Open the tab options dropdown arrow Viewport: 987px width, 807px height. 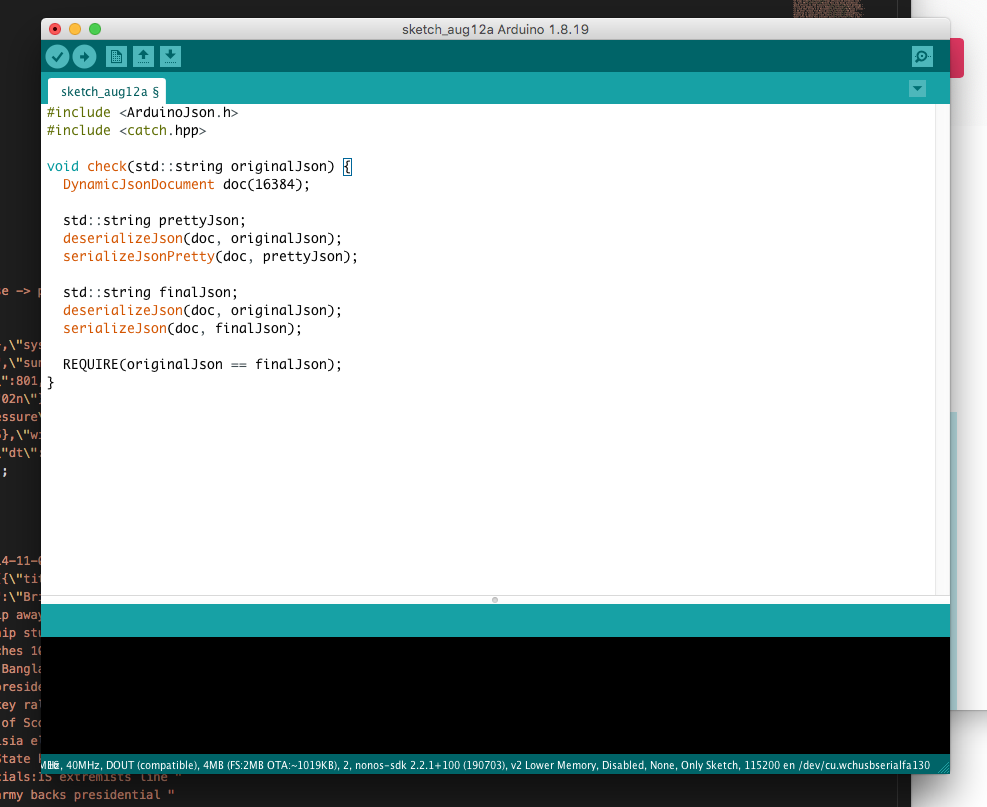(917, 89)
